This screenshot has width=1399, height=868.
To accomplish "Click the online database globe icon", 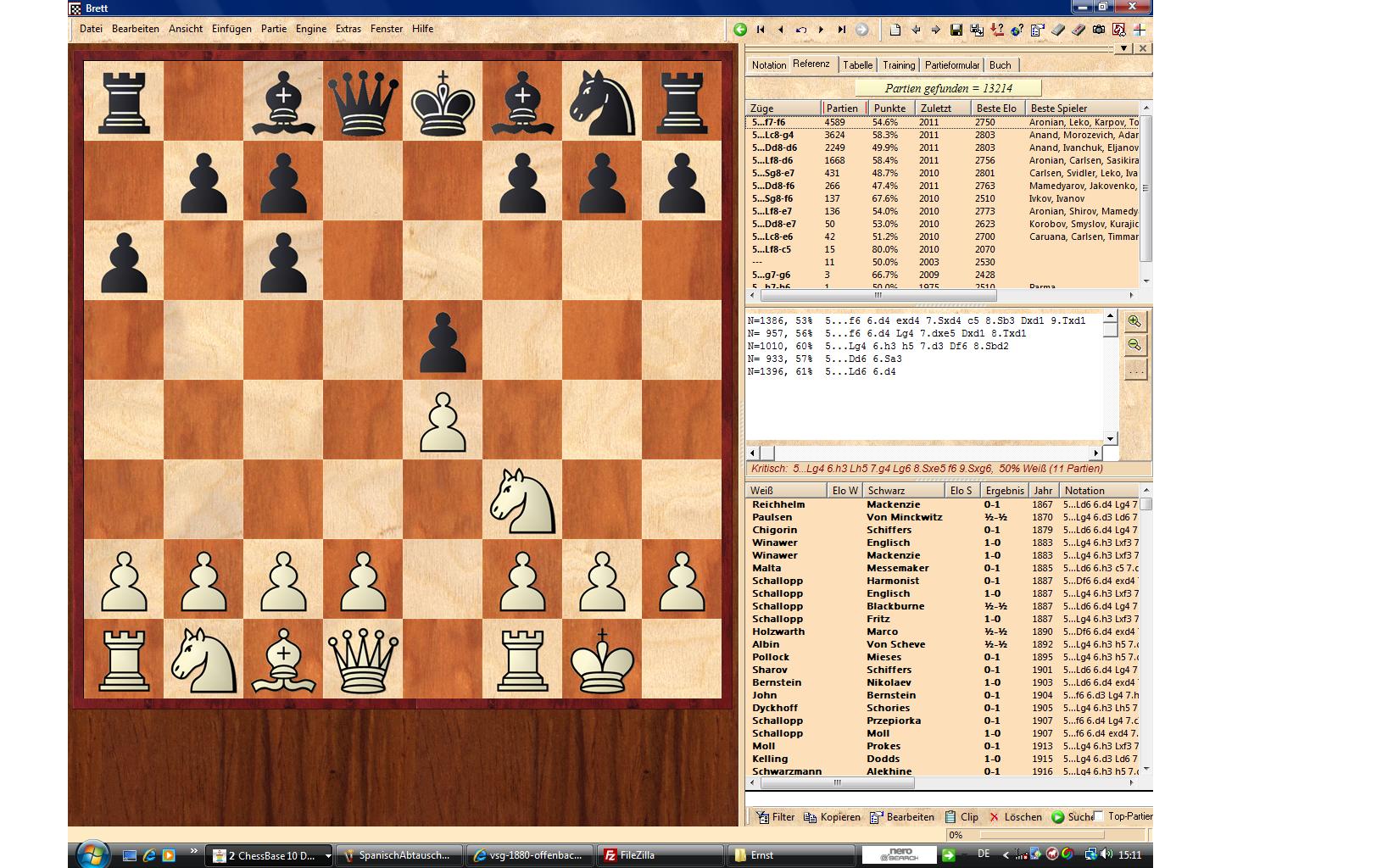I will click(1017, 30).
